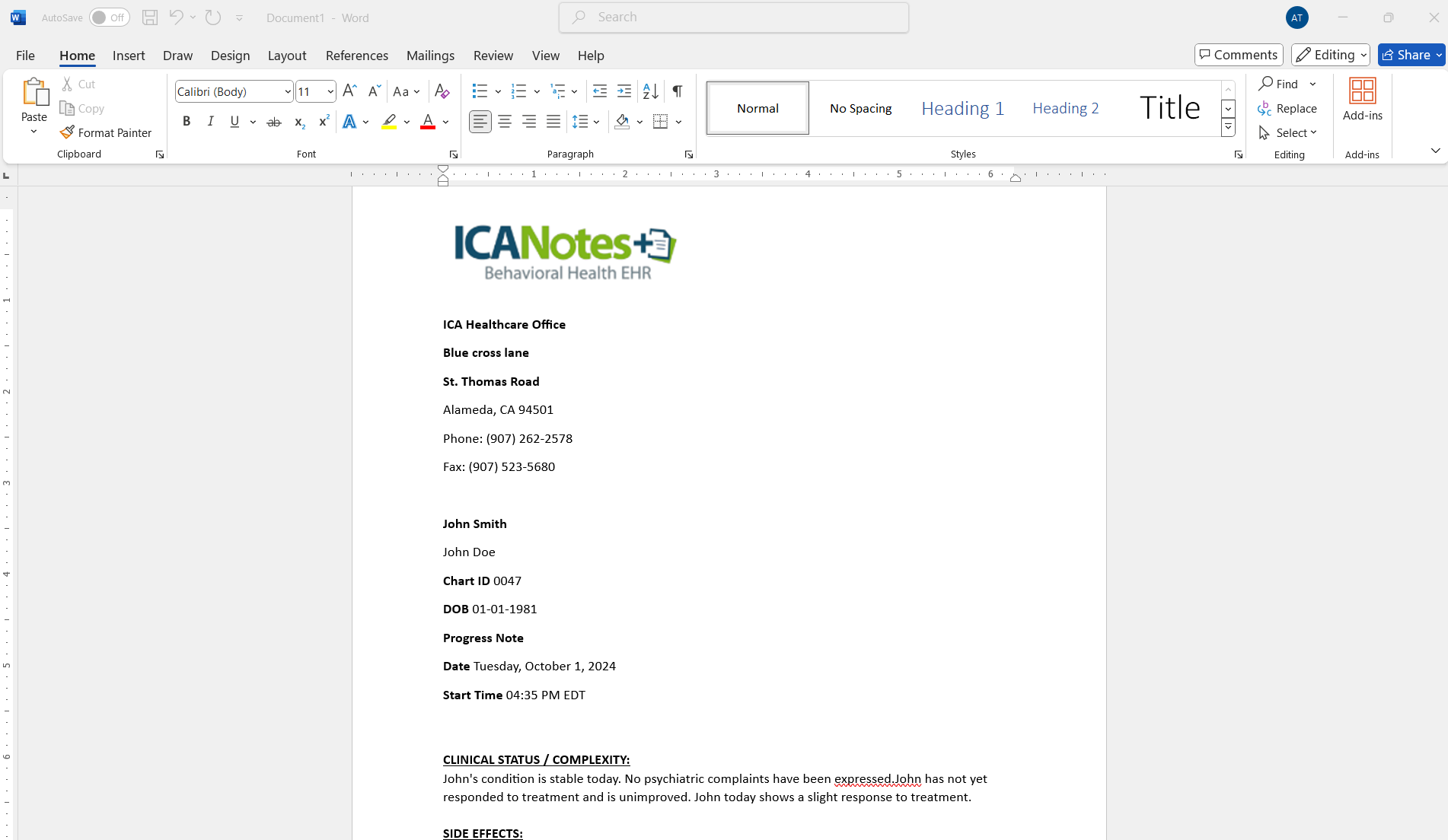Click the ICANotes logo image
1448x840 pixels.
pos(565,253)
